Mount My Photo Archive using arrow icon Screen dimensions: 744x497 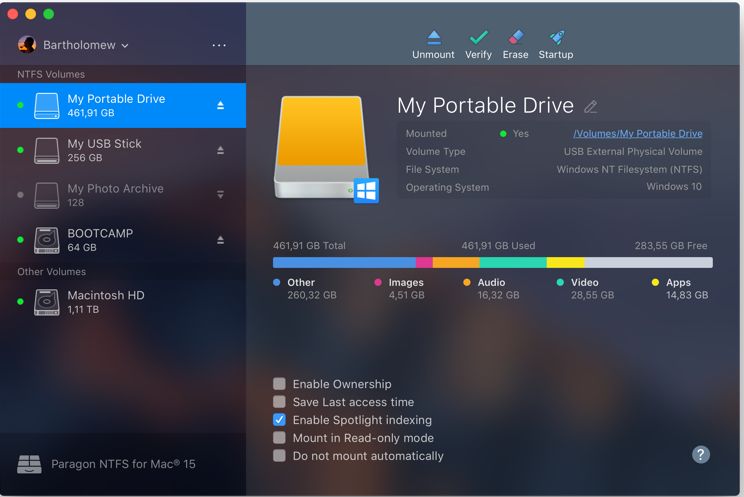220,195
